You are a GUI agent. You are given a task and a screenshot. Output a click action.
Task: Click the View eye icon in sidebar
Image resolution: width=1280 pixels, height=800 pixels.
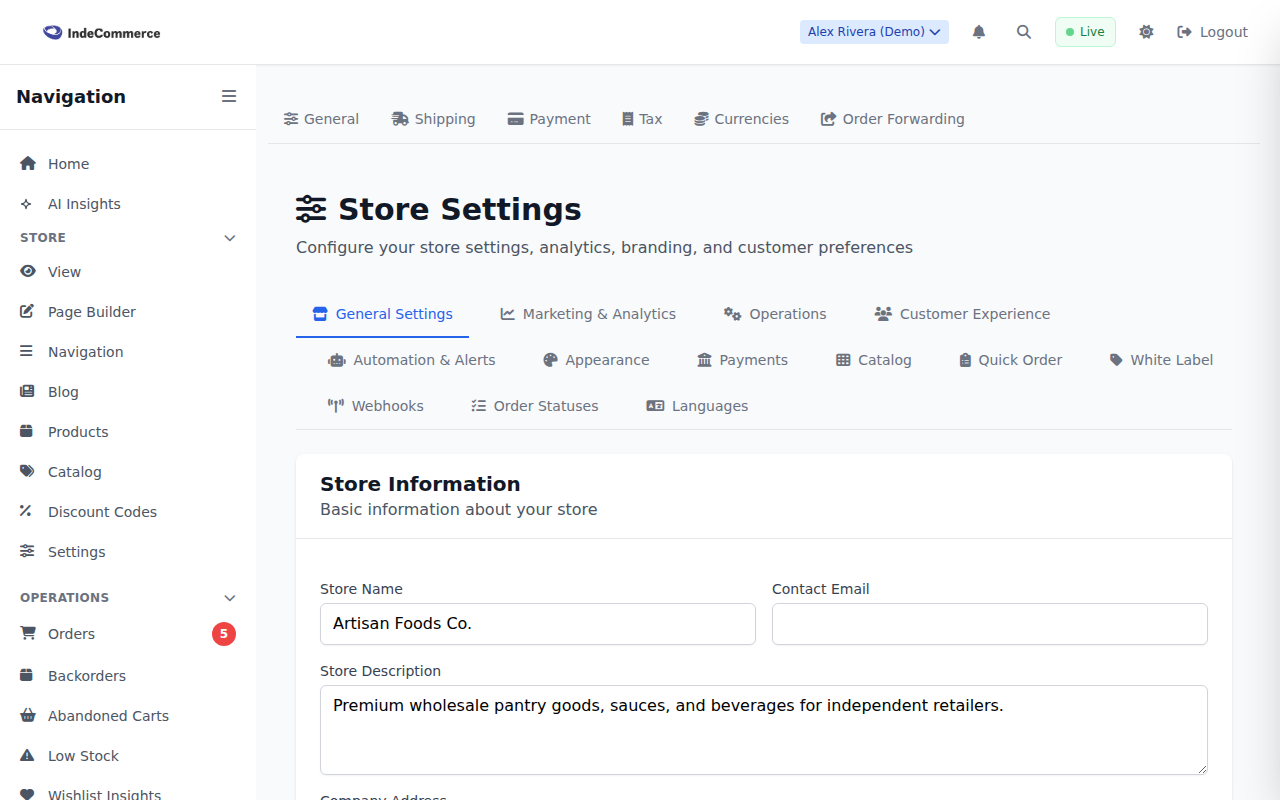(28, 272)
